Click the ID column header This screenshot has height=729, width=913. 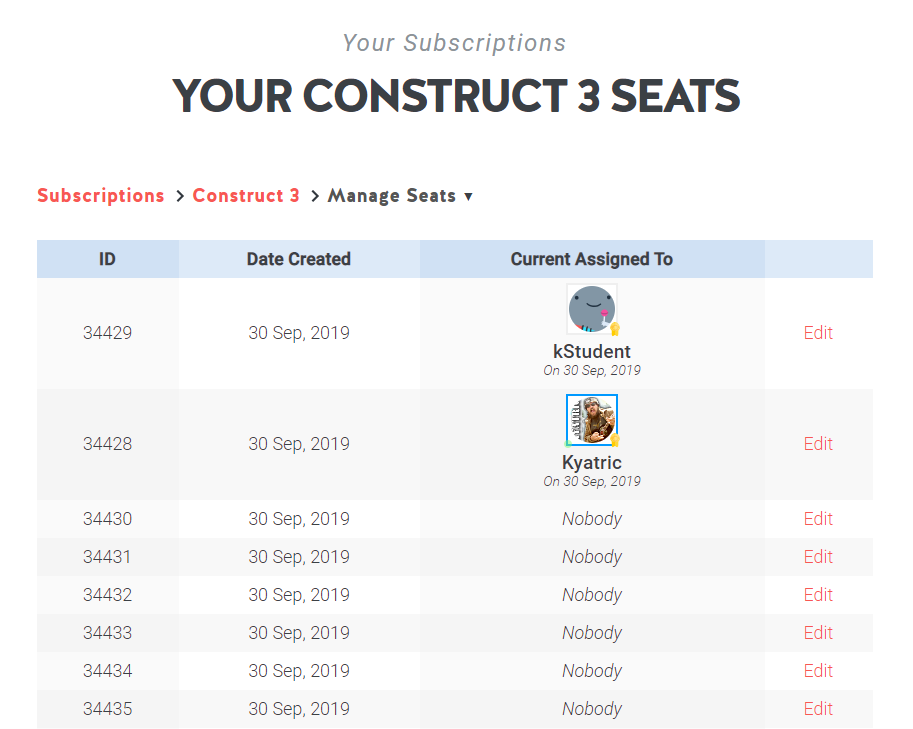(x=107, y=259)
